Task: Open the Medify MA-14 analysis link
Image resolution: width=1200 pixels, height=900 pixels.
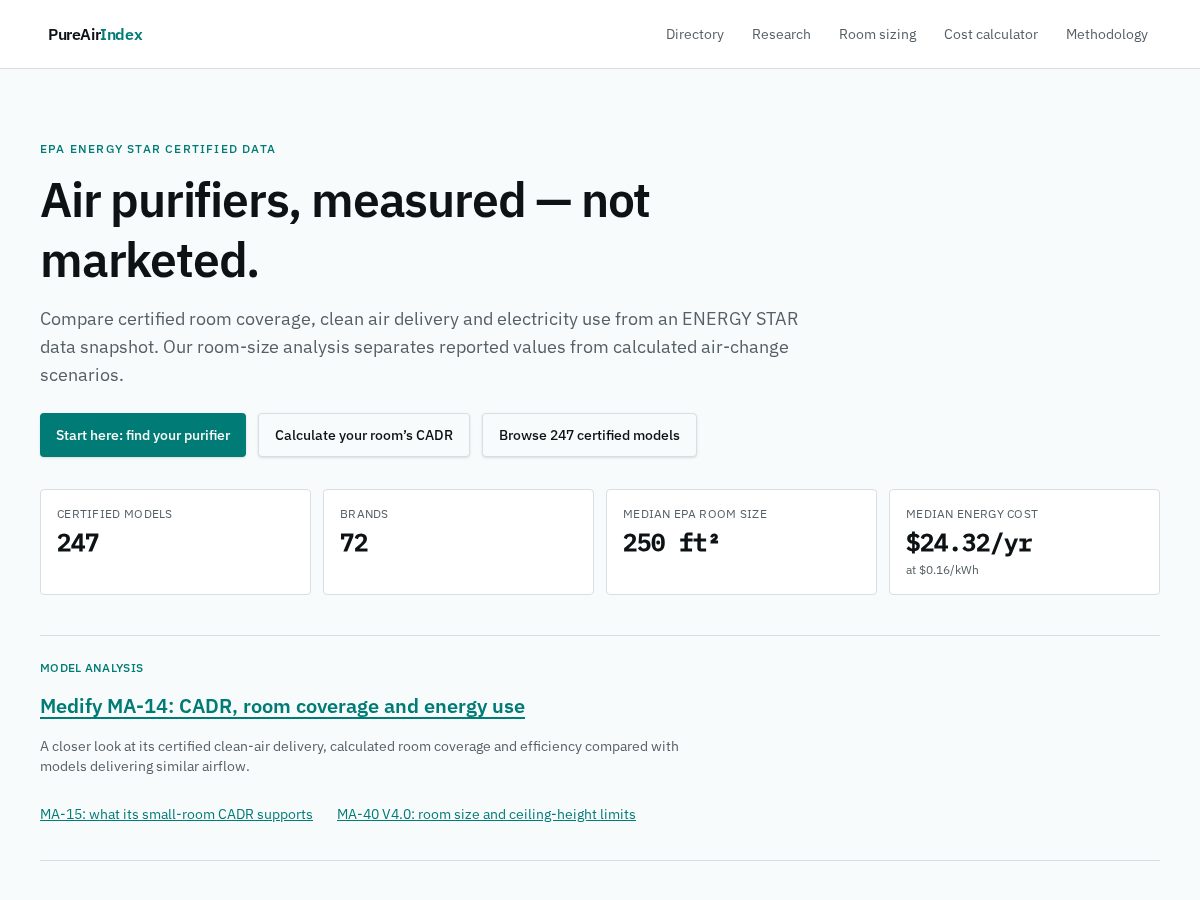Action: [282, 706]
